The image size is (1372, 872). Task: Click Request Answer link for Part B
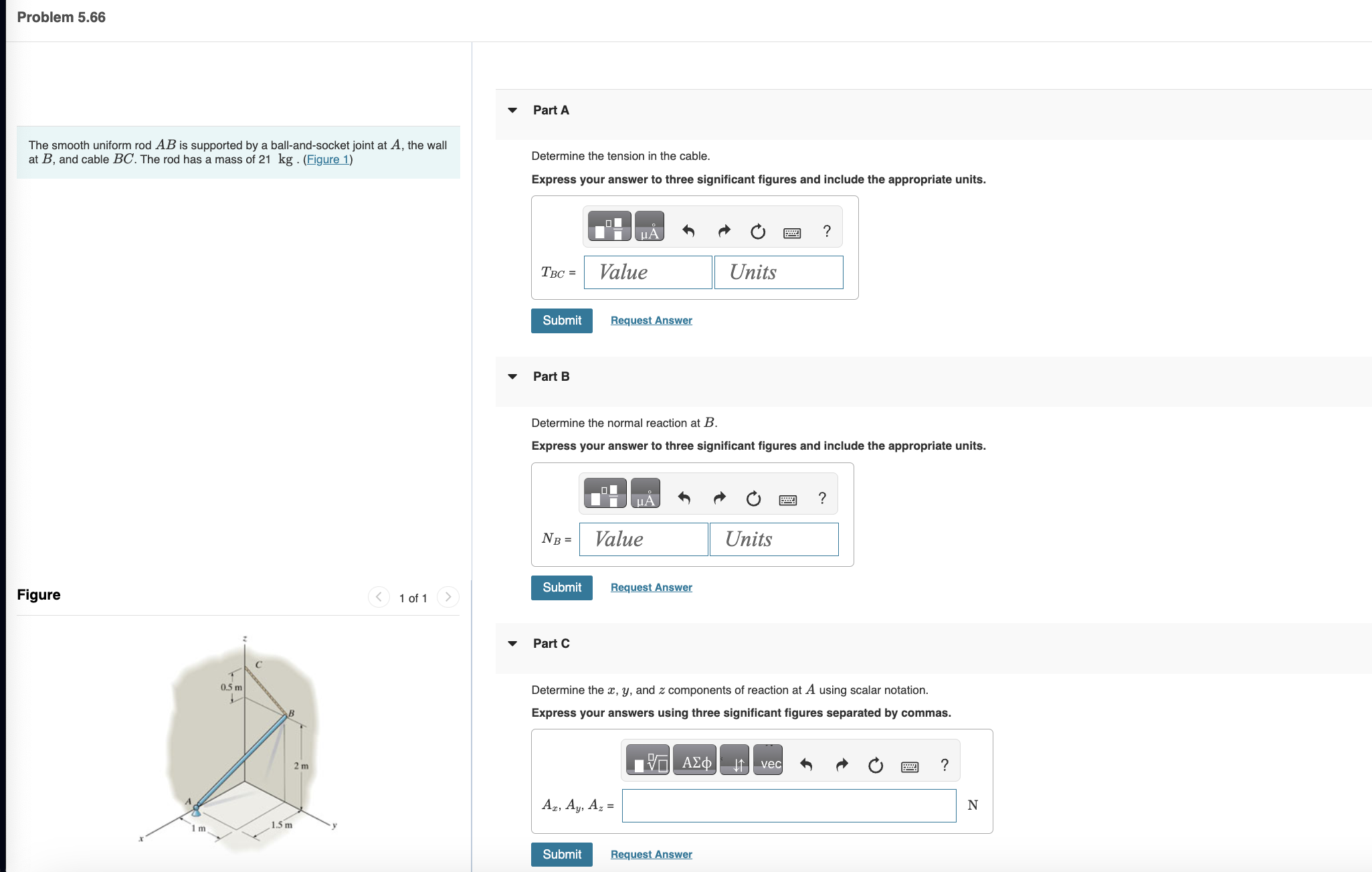tap(651, 588)
